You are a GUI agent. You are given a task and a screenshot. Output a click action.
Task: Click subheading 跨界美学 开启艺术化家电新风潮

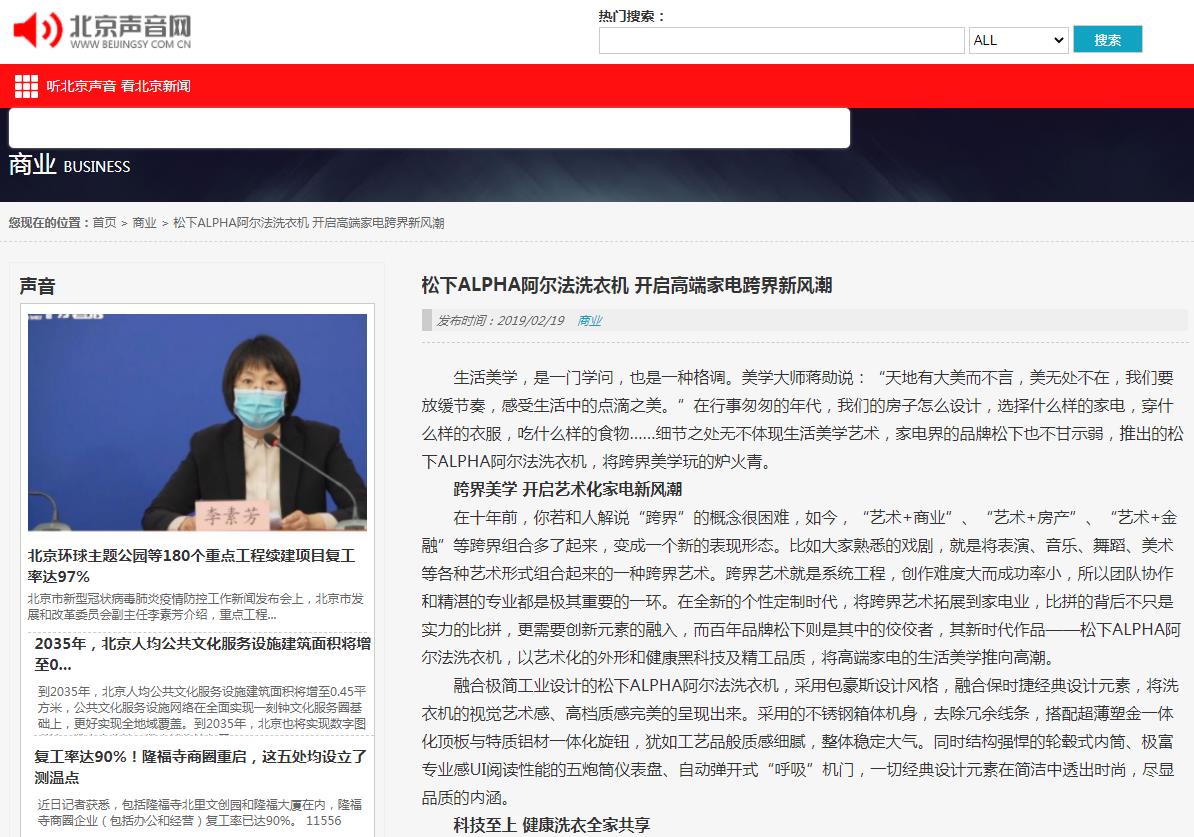coord(567,489)
